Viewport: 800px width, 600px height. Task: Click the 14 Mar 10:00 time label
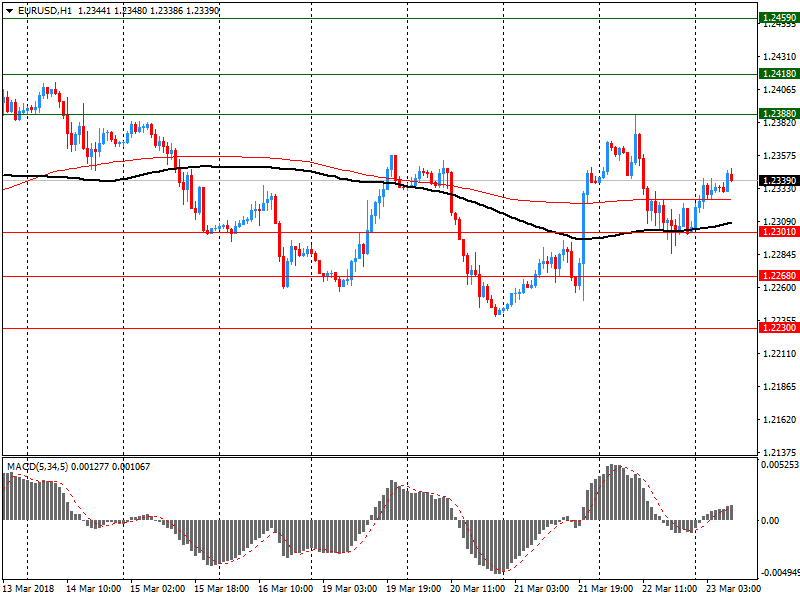pyautogui.click(x=94, y=590)
